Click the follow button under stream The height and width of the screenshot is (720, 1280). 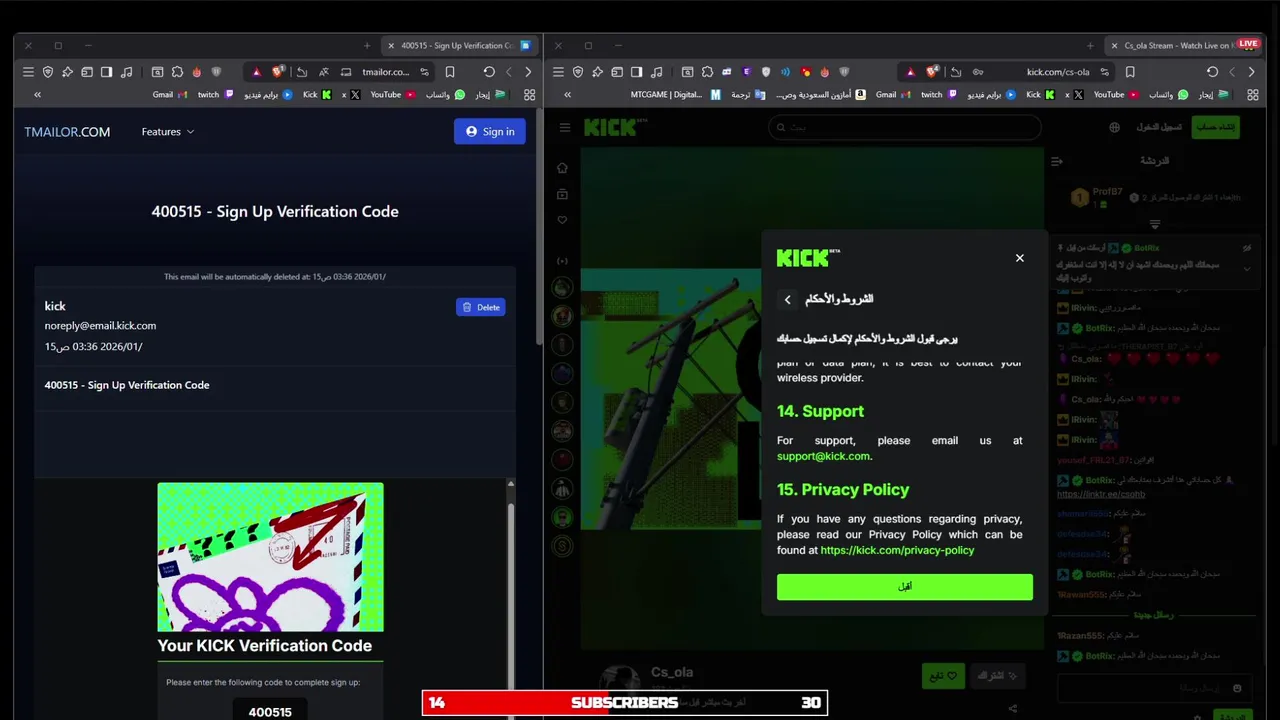tap(943, 676)
